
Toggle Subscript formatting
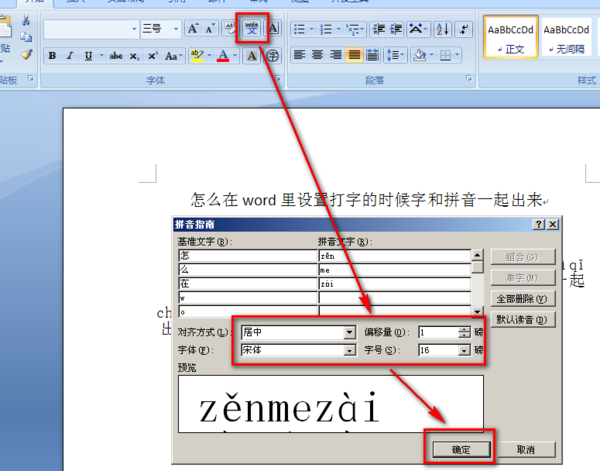(134, 56)
